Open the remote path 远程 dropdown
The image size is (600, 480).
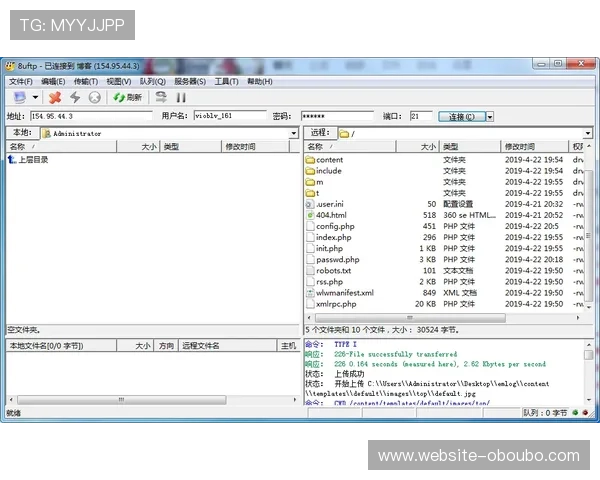click(589, 133)
